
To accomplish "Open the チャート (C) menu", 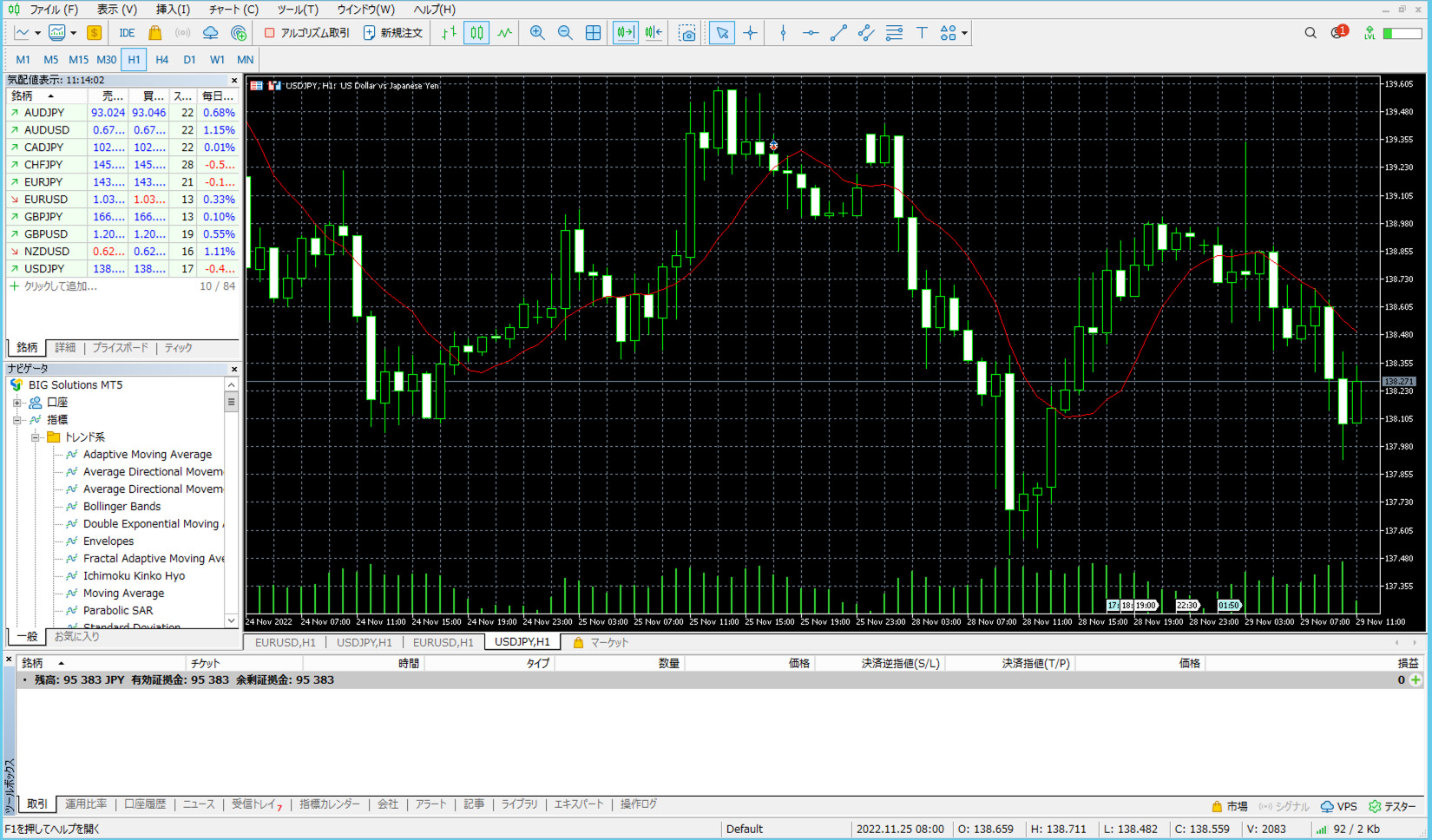I will (x=233, y=10).
